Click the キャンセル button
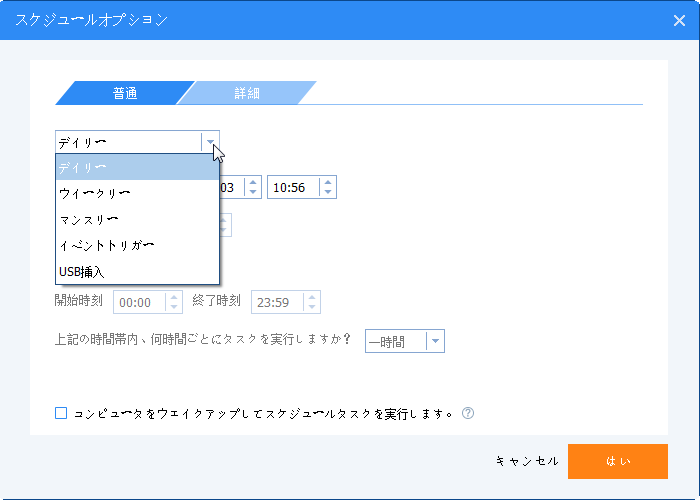700x500 pixels. point(527,461)
